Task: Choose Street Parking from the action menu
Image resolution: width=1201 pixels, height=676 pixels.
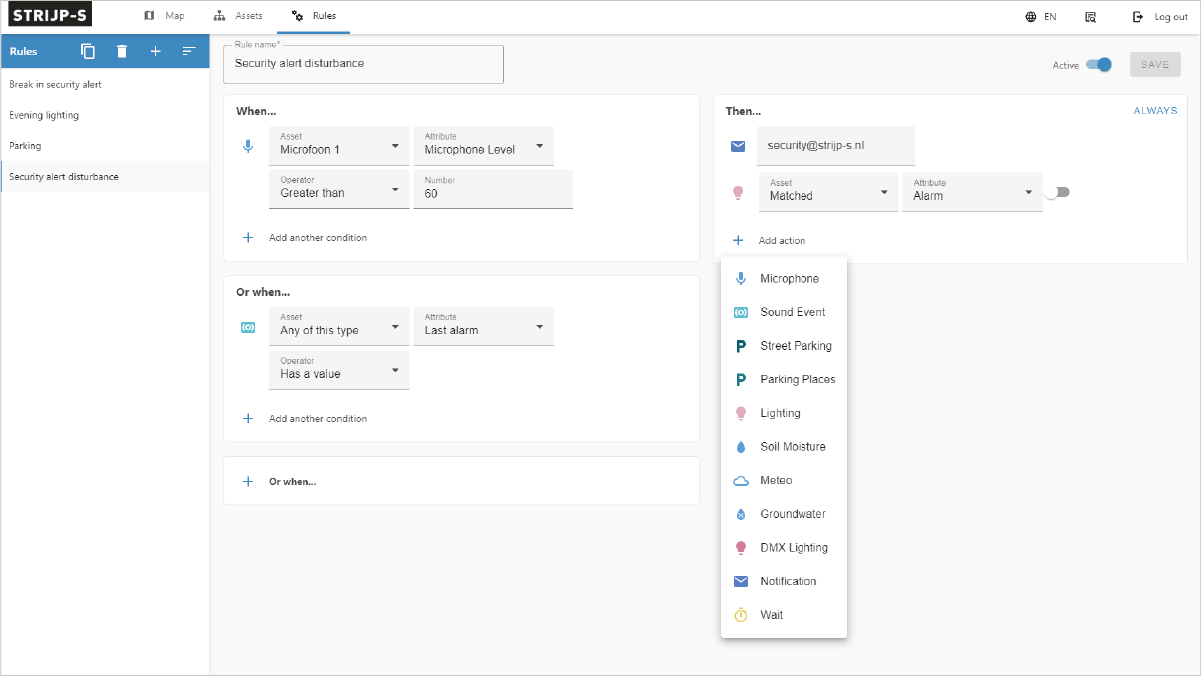Action: click(784, 346)
